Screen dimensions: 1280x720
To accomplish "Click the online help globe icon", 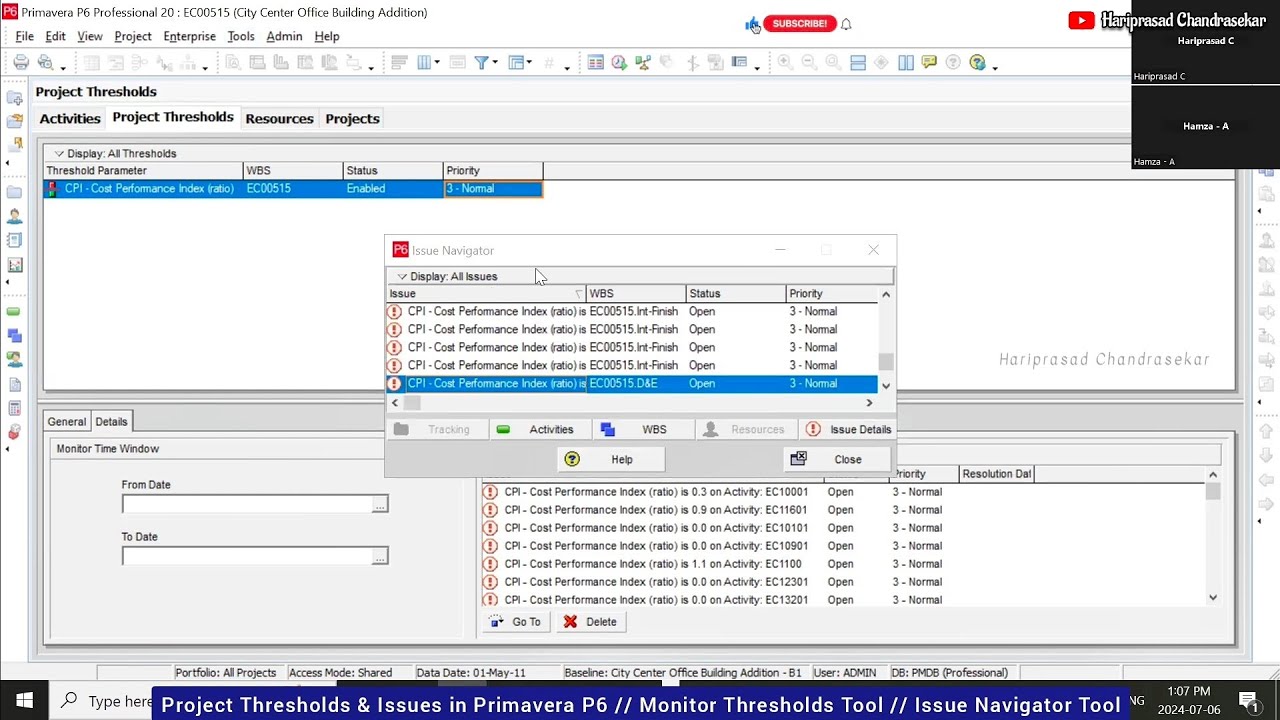I will click(977, 62).
